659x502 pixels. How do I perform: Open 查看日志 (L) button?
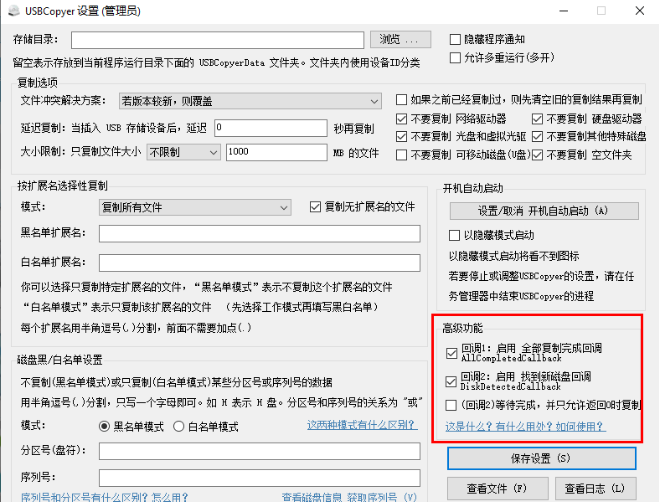click(595, 488)
